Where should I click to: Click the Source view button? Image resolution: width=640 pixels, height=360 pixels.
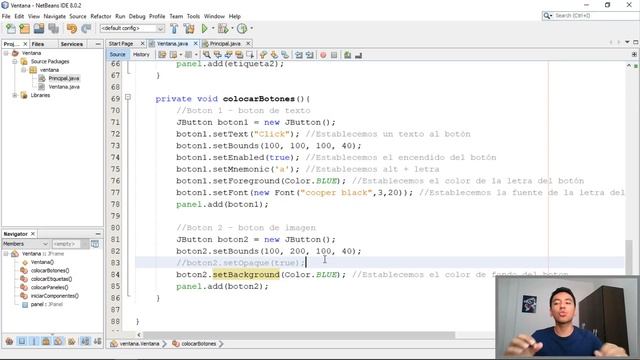(x=118, y=55)
